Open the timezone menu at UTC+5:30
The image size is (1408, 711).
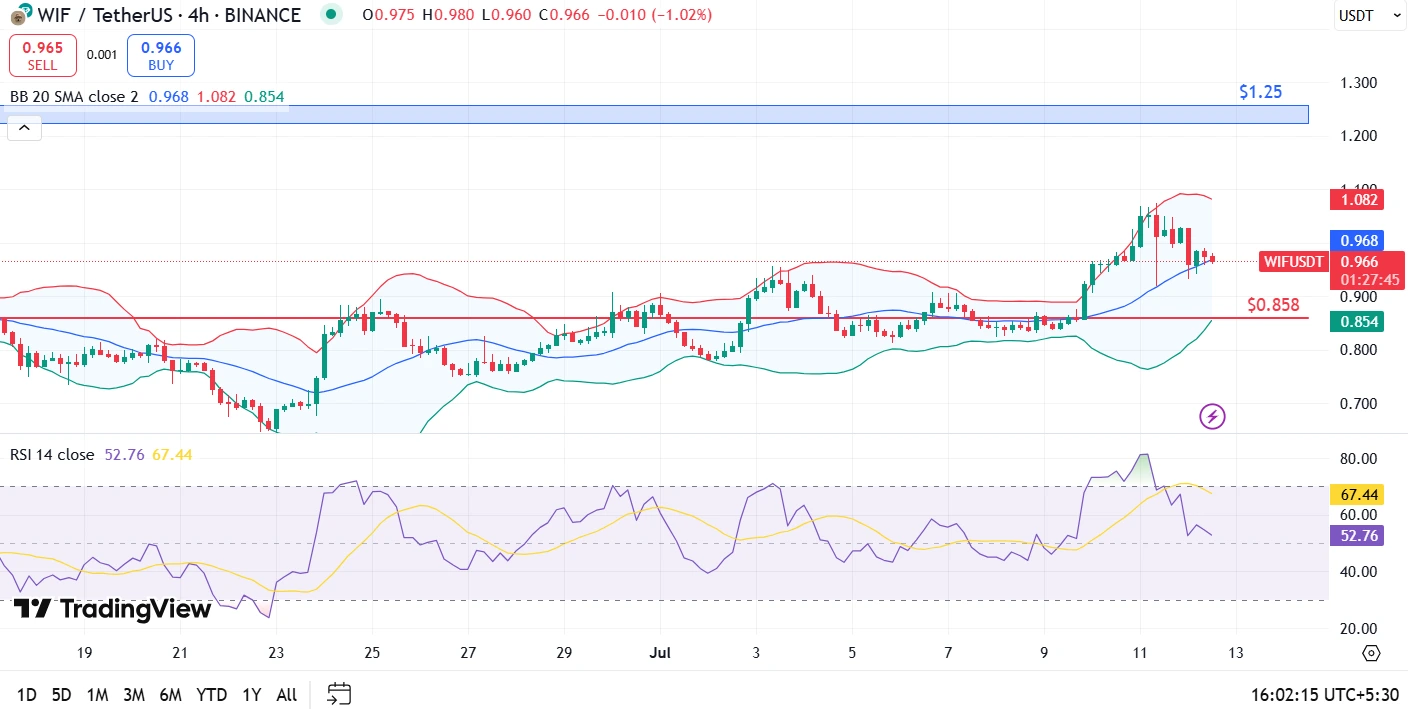point(1324,694)
